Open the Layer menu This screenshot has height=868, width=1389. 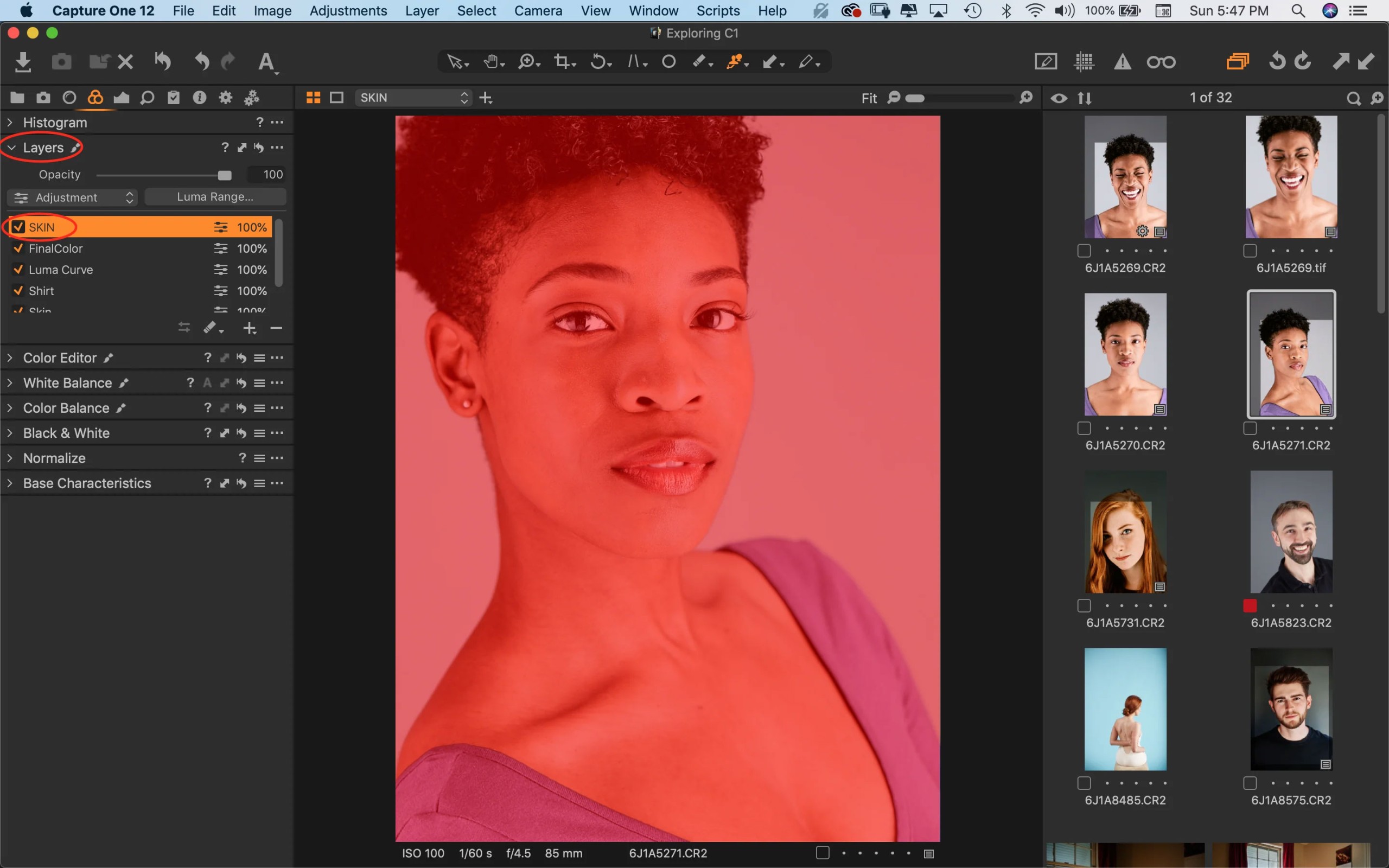(422, 10)
